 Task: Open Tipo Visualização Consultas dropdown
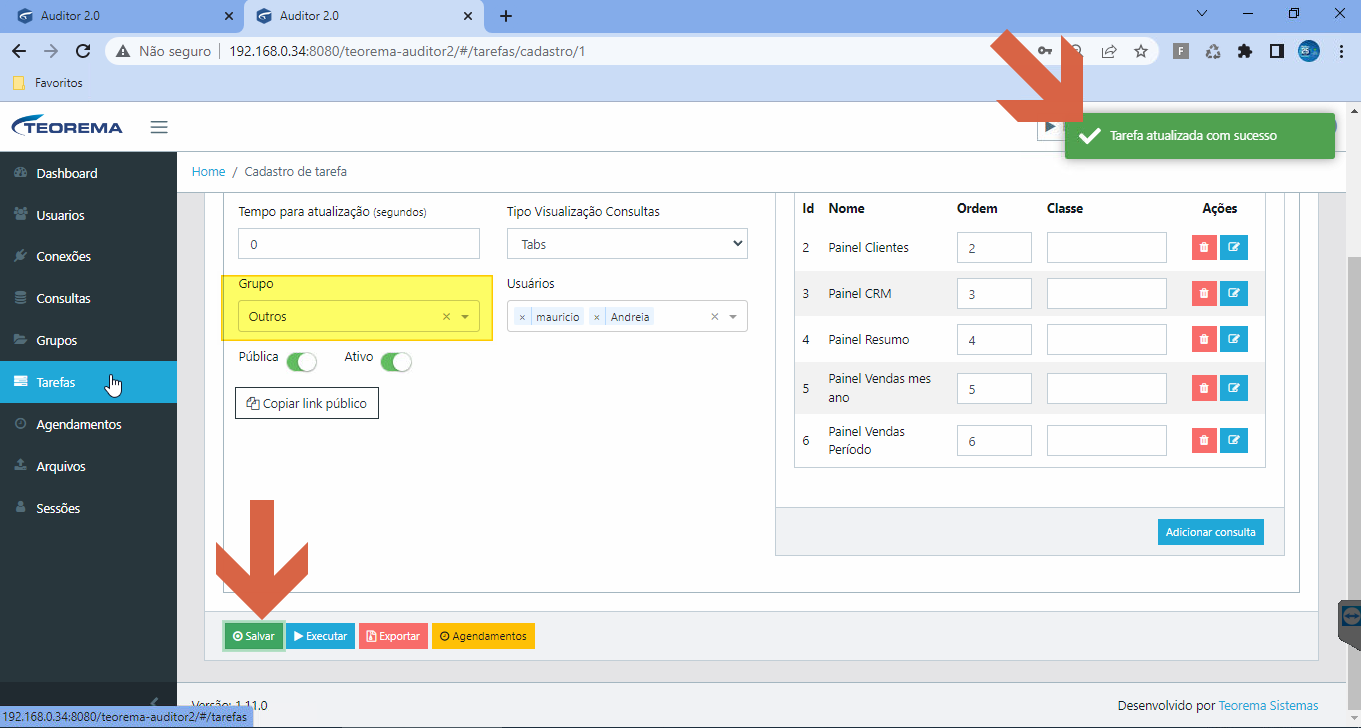627,244
